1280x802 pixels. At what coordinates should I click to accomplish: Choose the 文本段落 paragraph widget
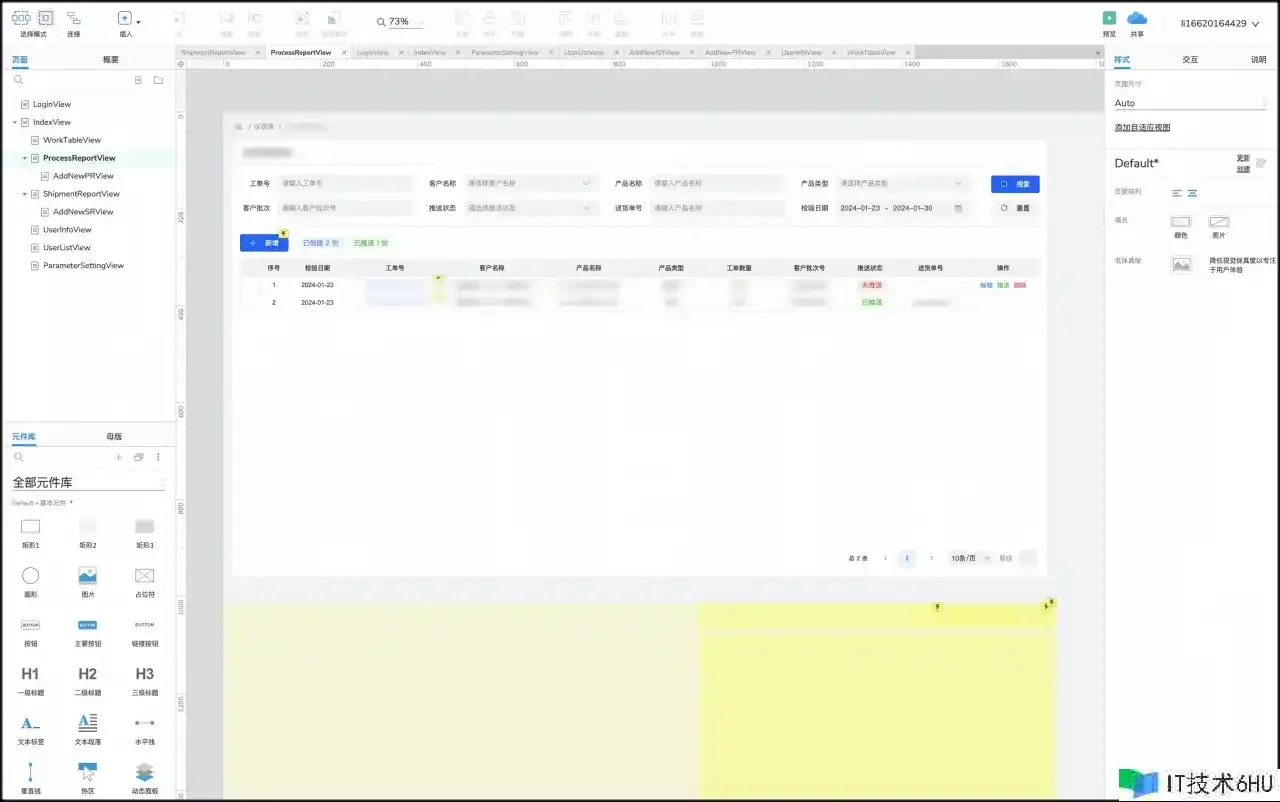point(87,723)
